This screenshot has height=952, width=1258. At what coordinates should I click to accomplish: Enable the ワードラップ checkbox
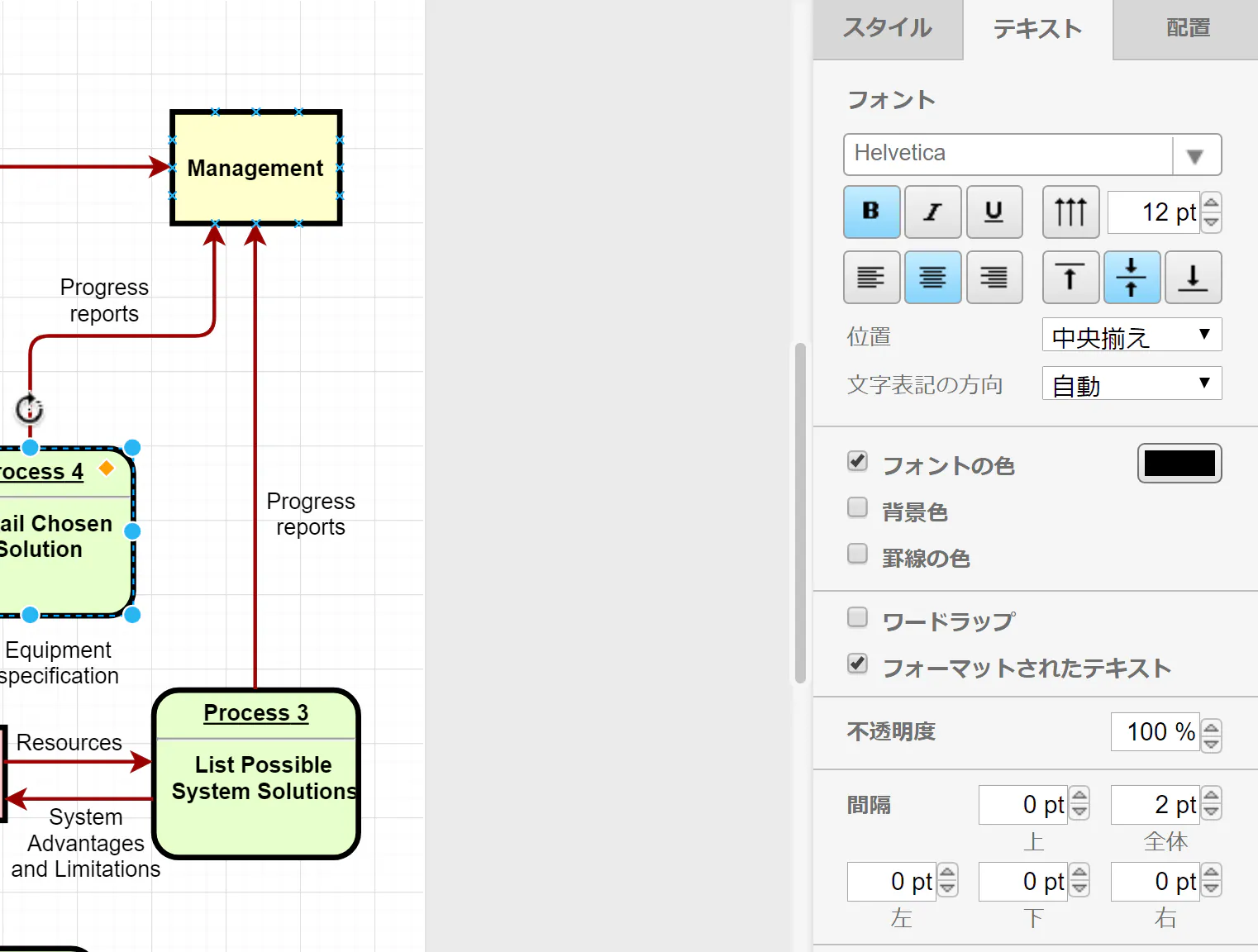pos(858,617)
